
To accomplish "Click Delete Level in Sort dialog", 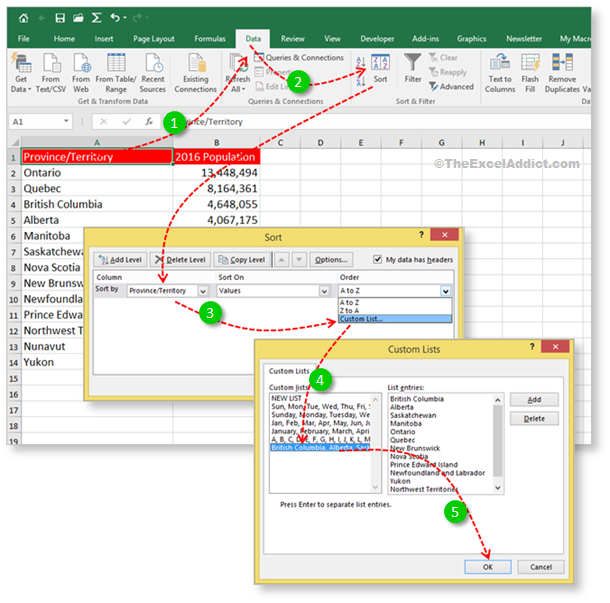I will [181, 259].
